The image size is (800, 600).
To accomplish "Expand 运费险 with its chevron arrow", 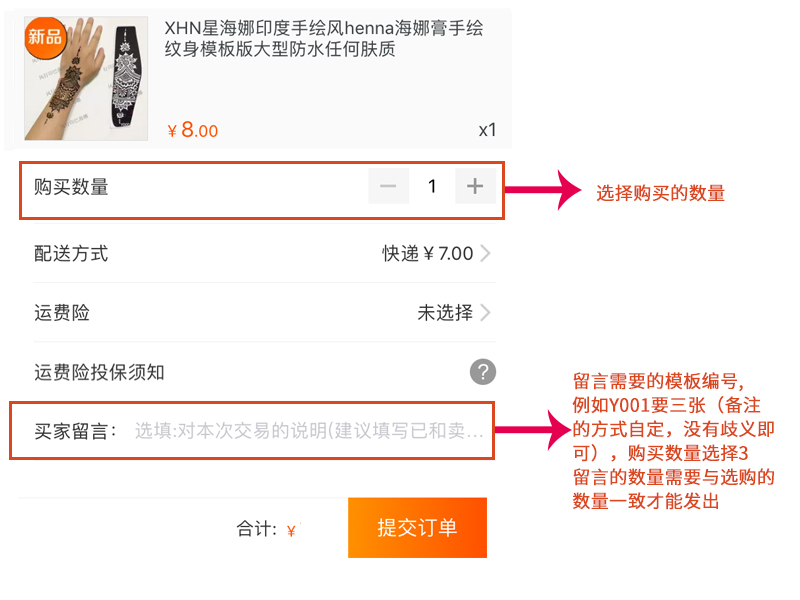I will tap(486, 313).
